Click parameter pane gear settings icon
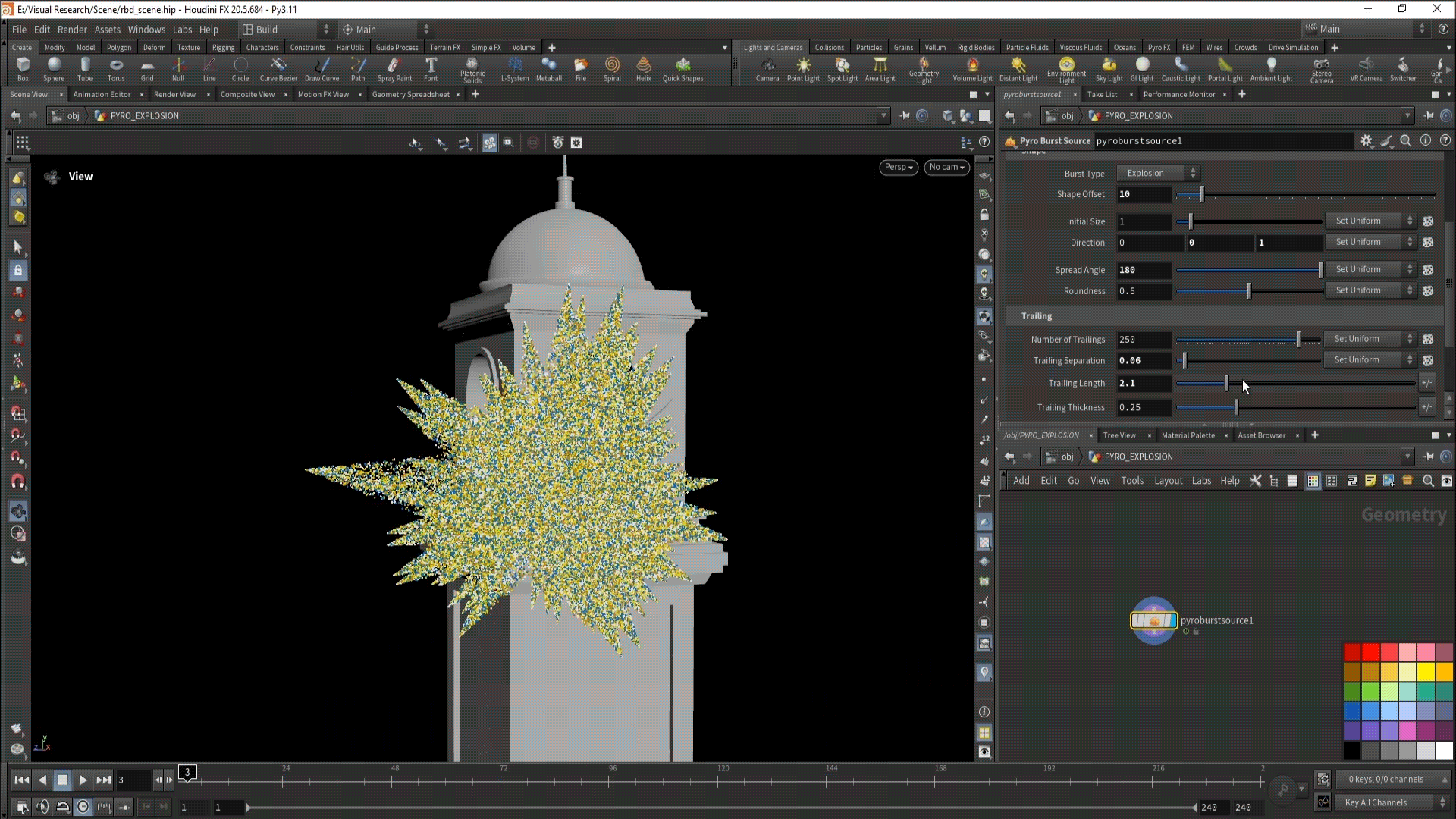The image size is (1456, 819). [x=1366, y=141]
